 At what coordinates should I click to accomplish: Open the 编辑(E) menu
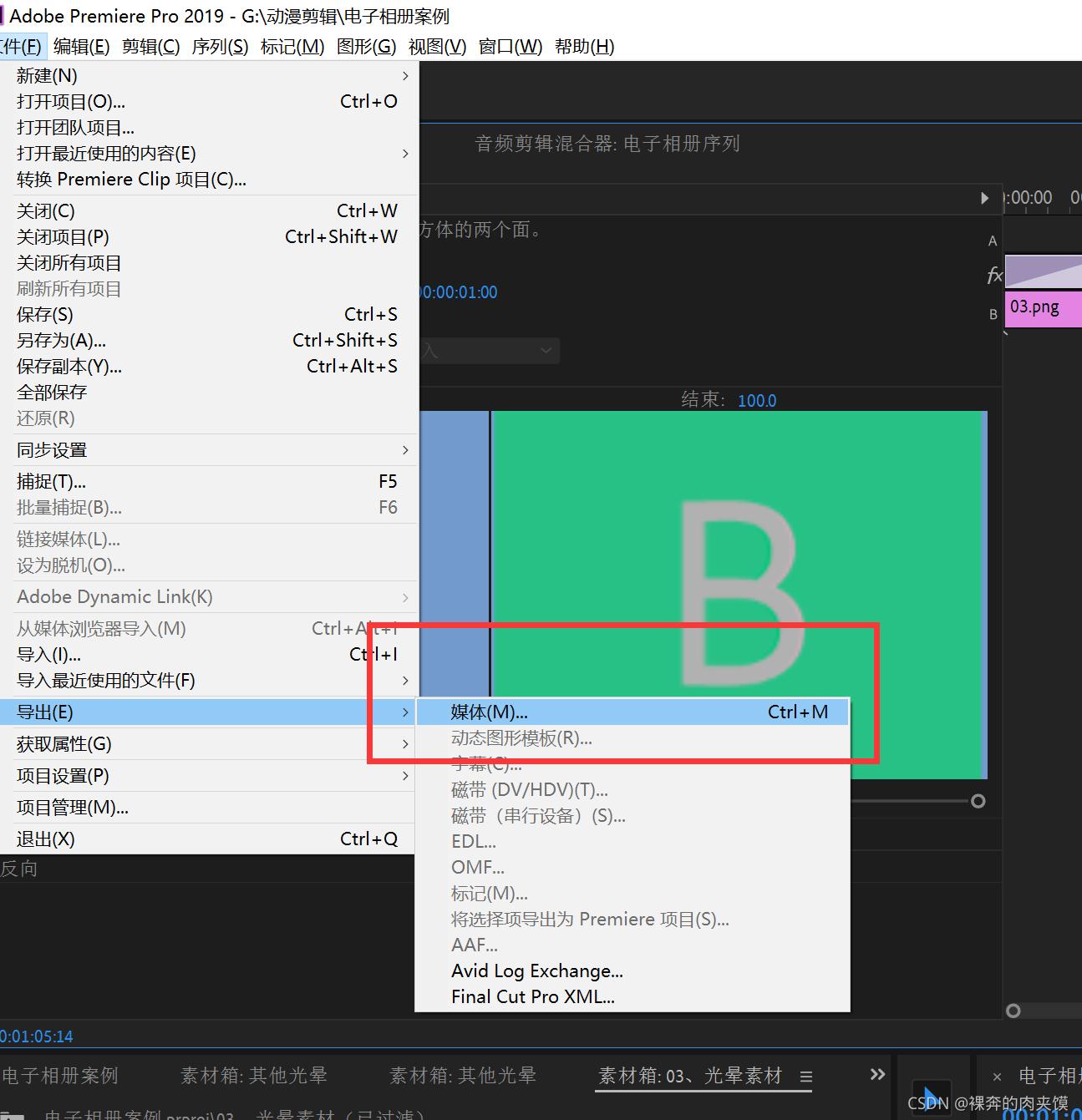click(81, 47)
